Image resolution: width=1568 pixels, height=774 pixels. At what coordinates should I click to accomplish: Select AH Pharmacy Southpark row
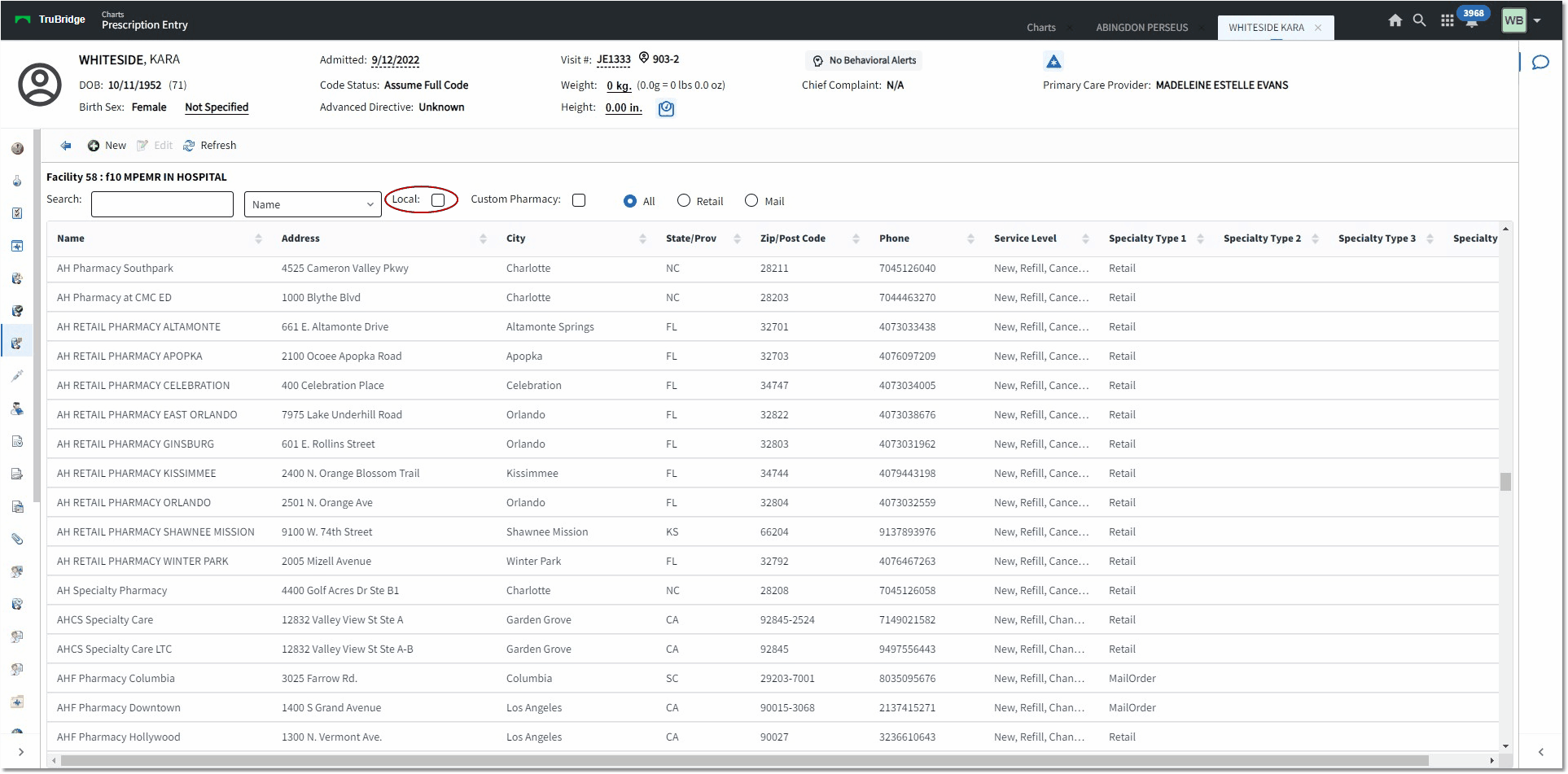(773, 269)
